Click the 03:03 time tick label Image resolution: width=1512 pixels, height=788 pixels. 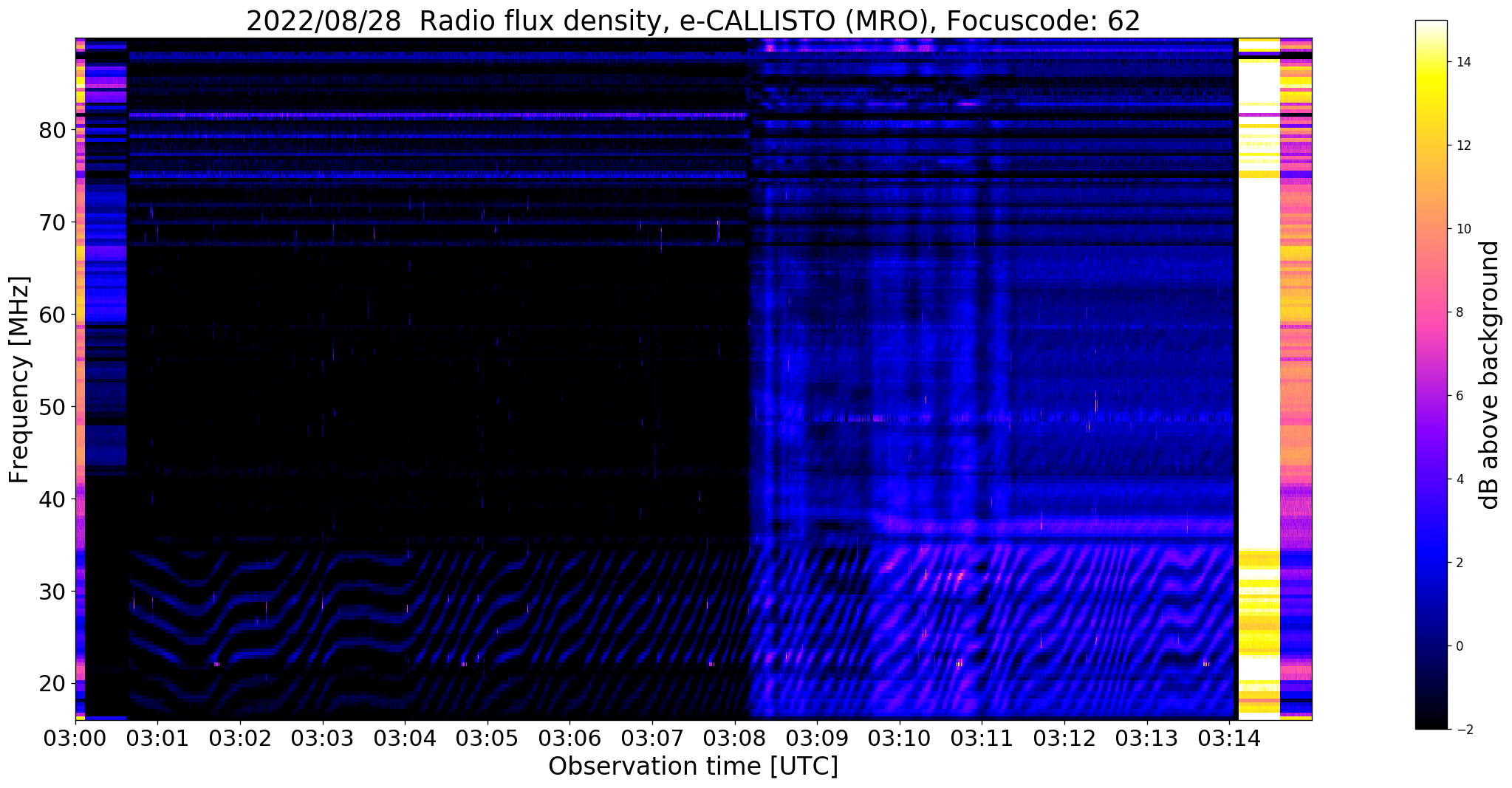(x=322, y=738)
